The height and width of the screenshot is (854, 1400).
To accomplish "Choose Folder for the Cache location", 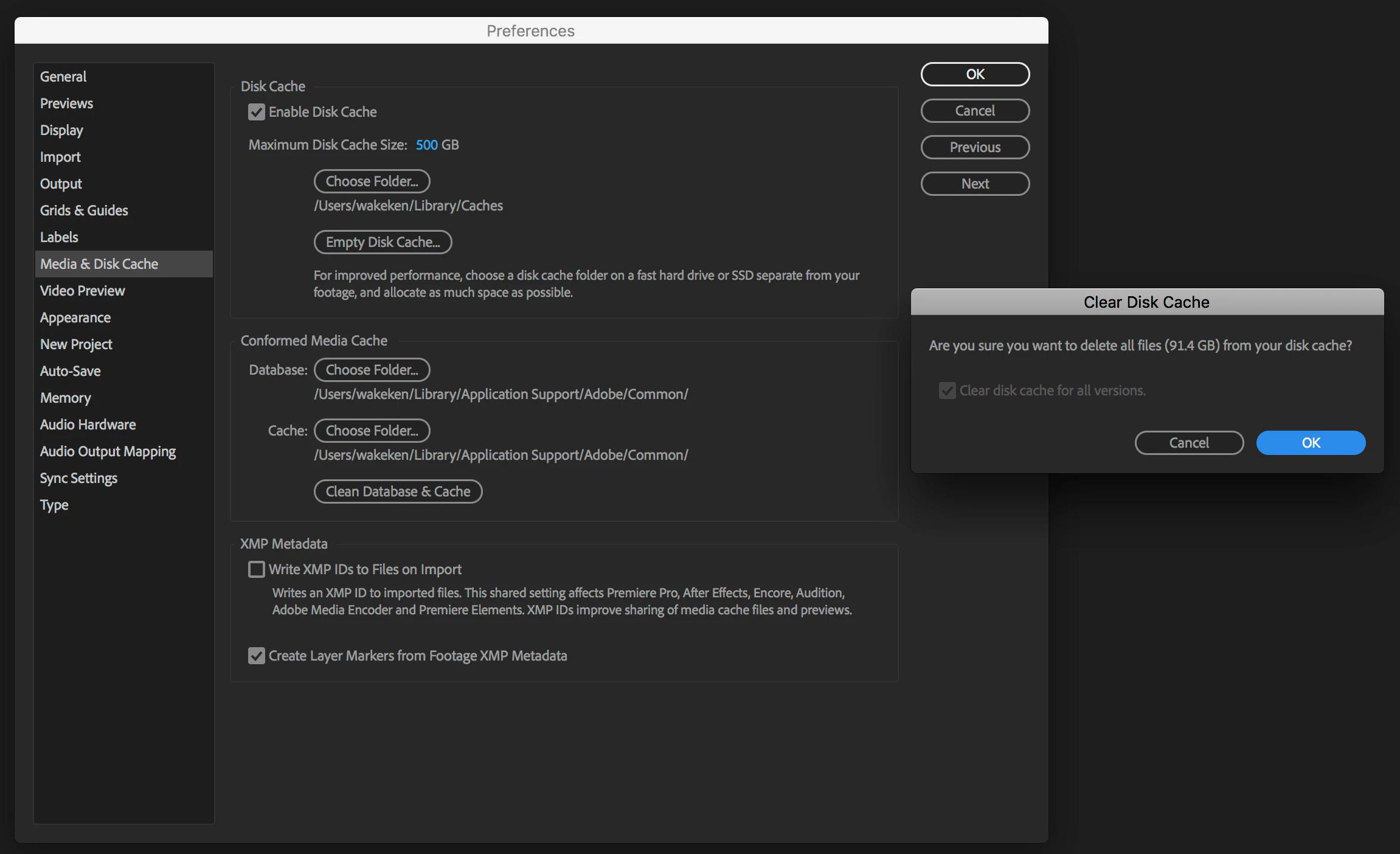I will [x=372, y=431].
